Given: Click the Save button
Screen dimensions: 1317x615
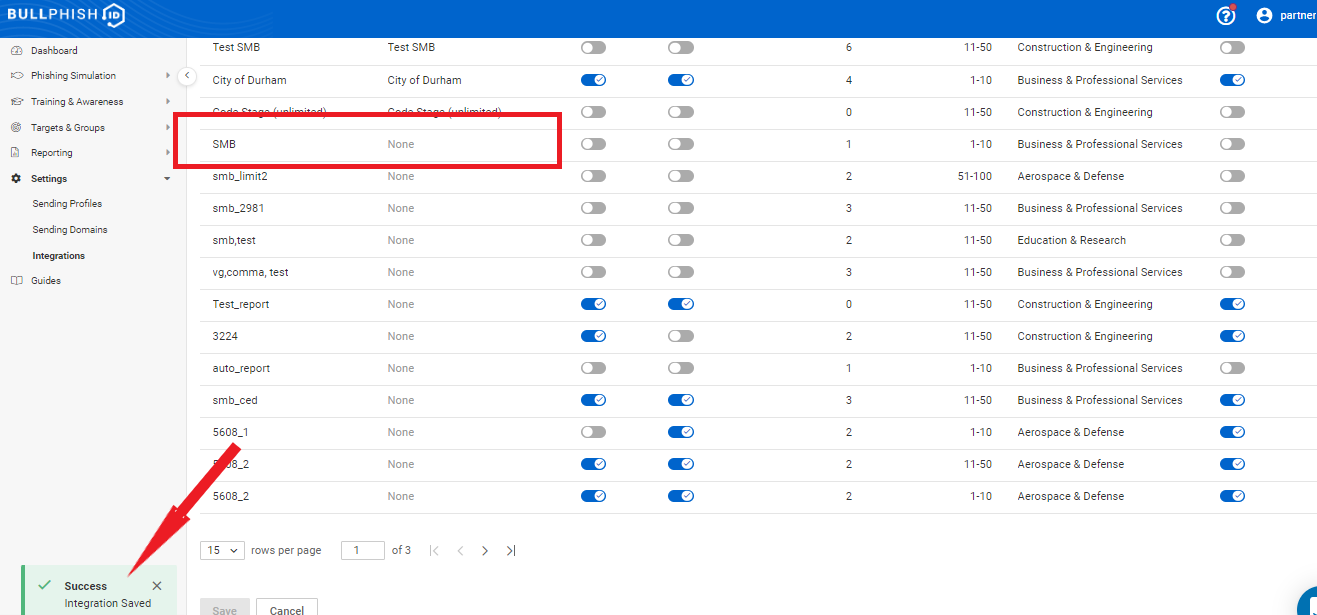Looking at the screenshot, I should click(x=225, y=608).
